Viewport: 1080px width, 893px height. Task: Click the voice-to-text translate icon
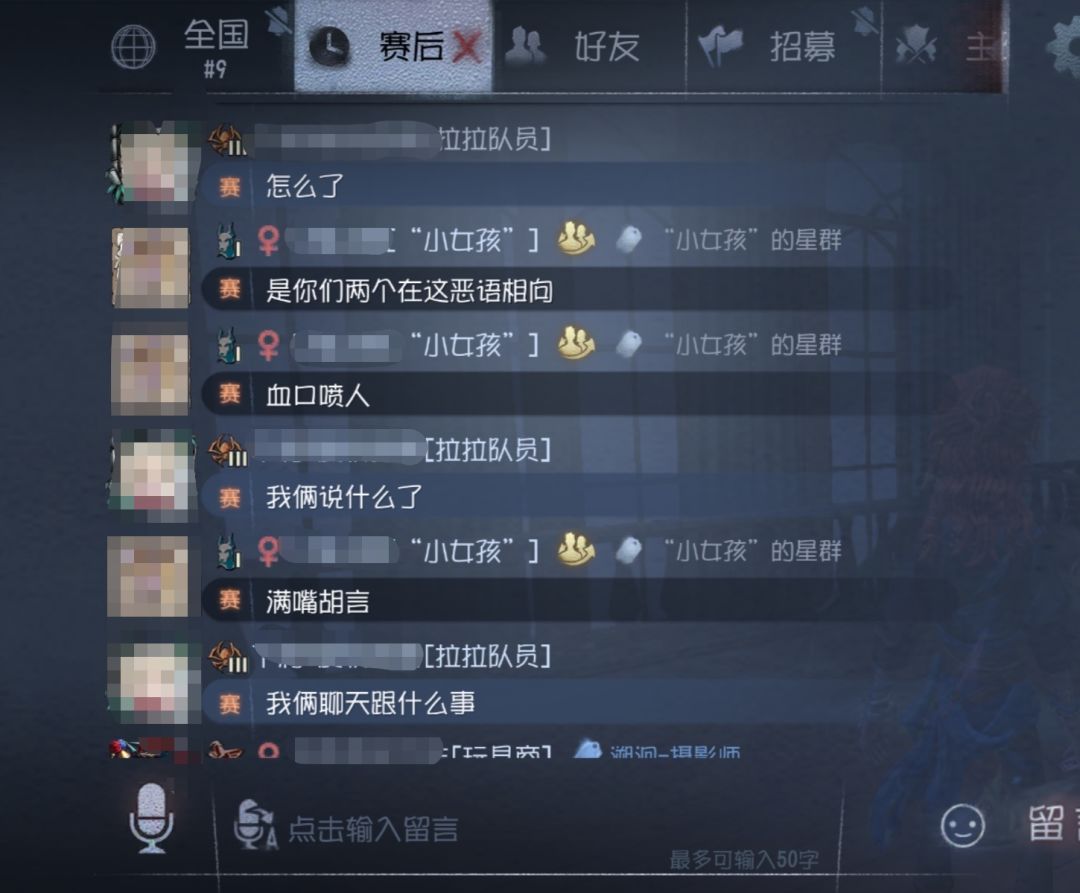click(256, 825)
